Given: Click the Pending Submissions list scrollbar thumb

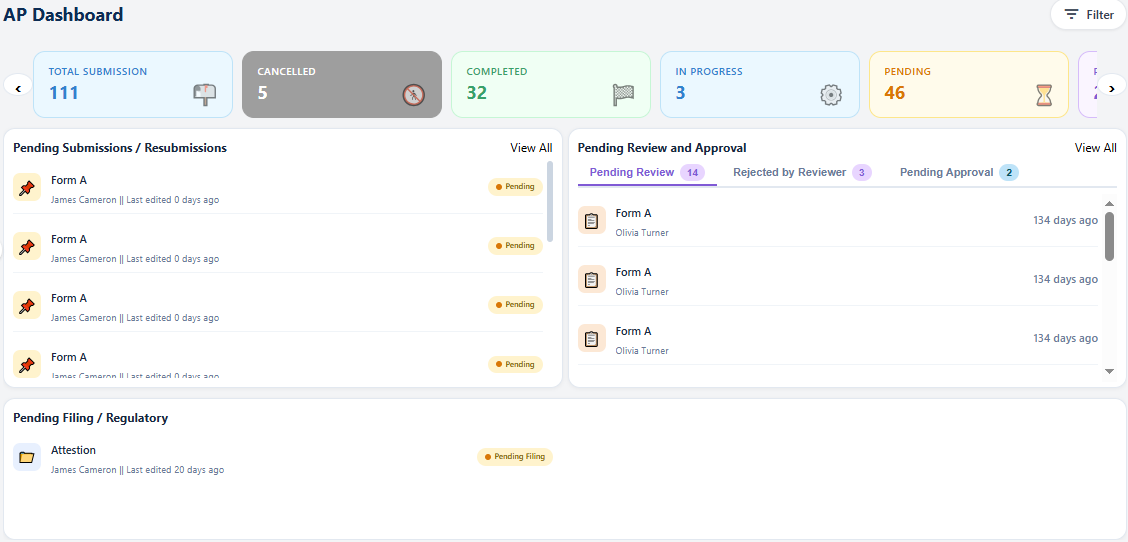Looking at the screenshot, I should (x=550, y=202).
